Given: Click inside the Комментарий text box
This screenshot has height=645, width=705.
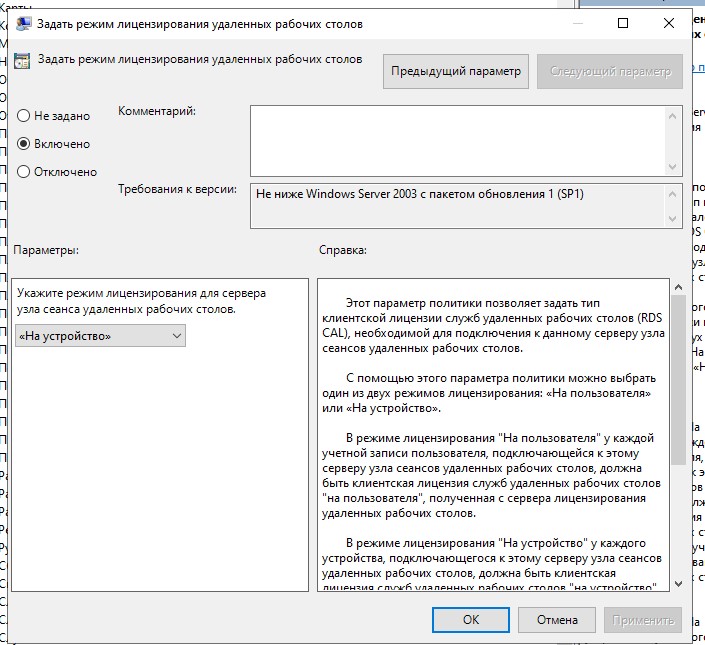Looking at the screenshot, I should click(457, 141).
